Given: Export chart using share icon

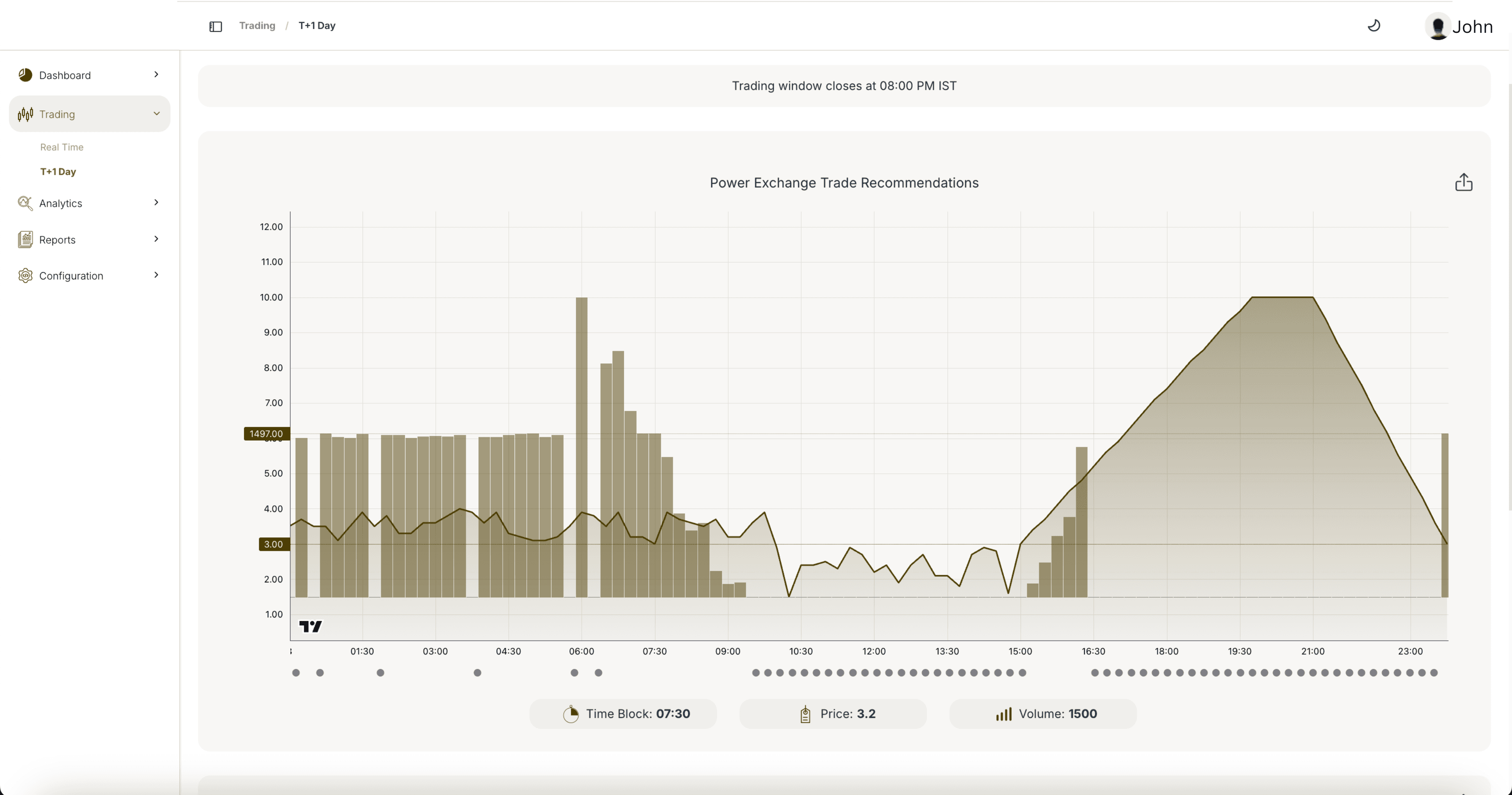Looking at the screenshot, I should [x=1463, y=183].
